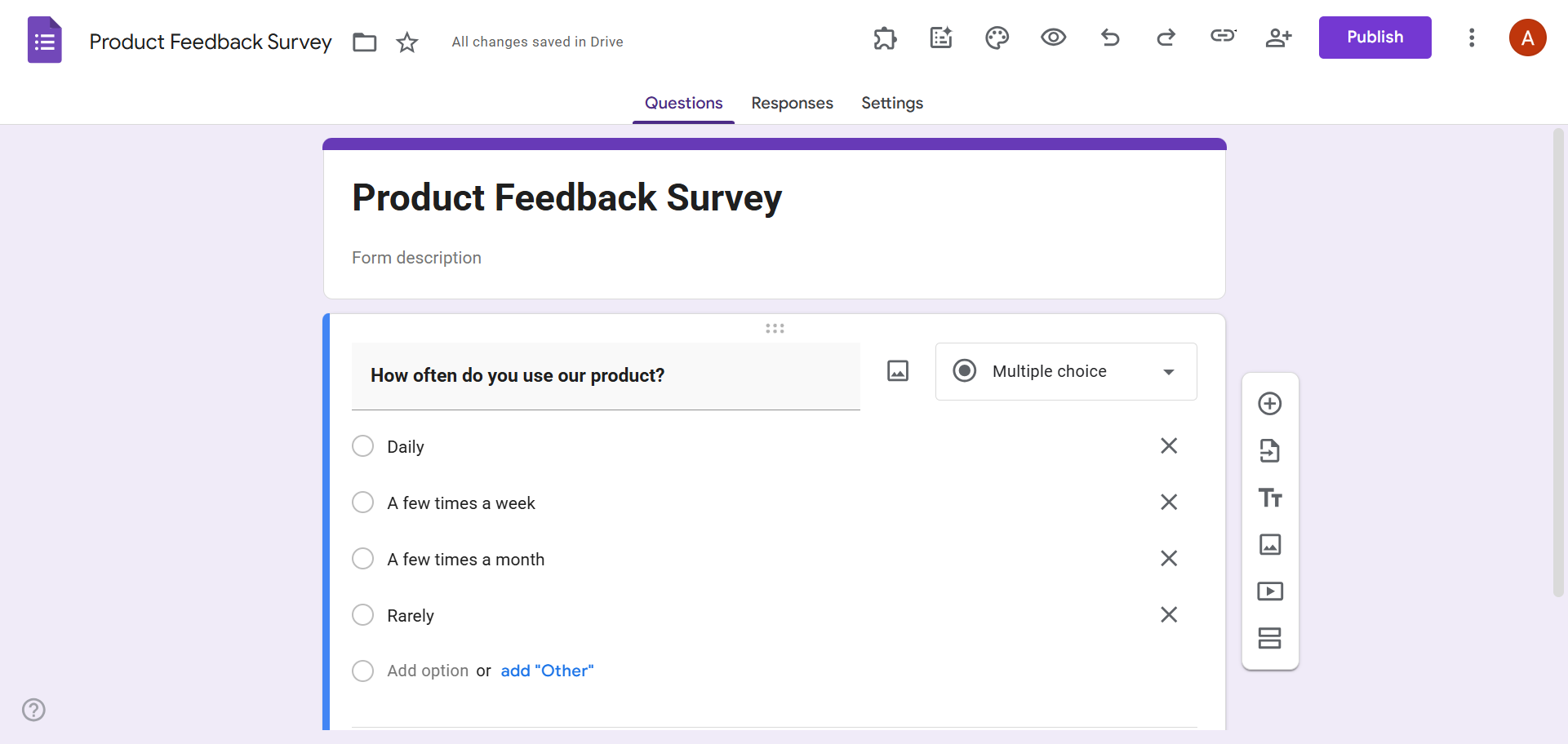The width and height of the screenshot is (1568, 744).
Task: Redo the last change
Action: pos(1166,38)
